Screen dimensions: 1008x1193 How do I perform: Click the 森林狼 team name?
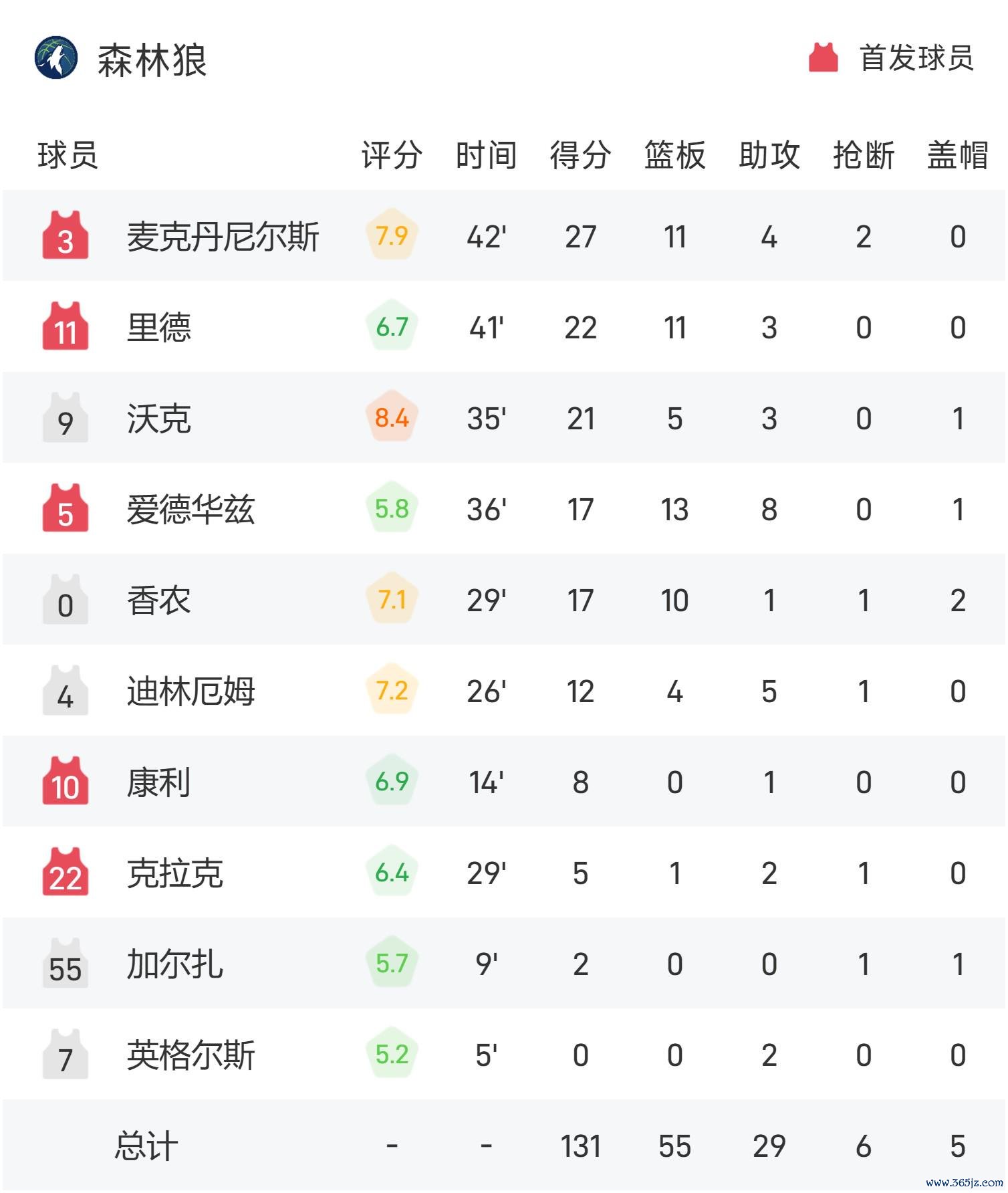point(152,60)
